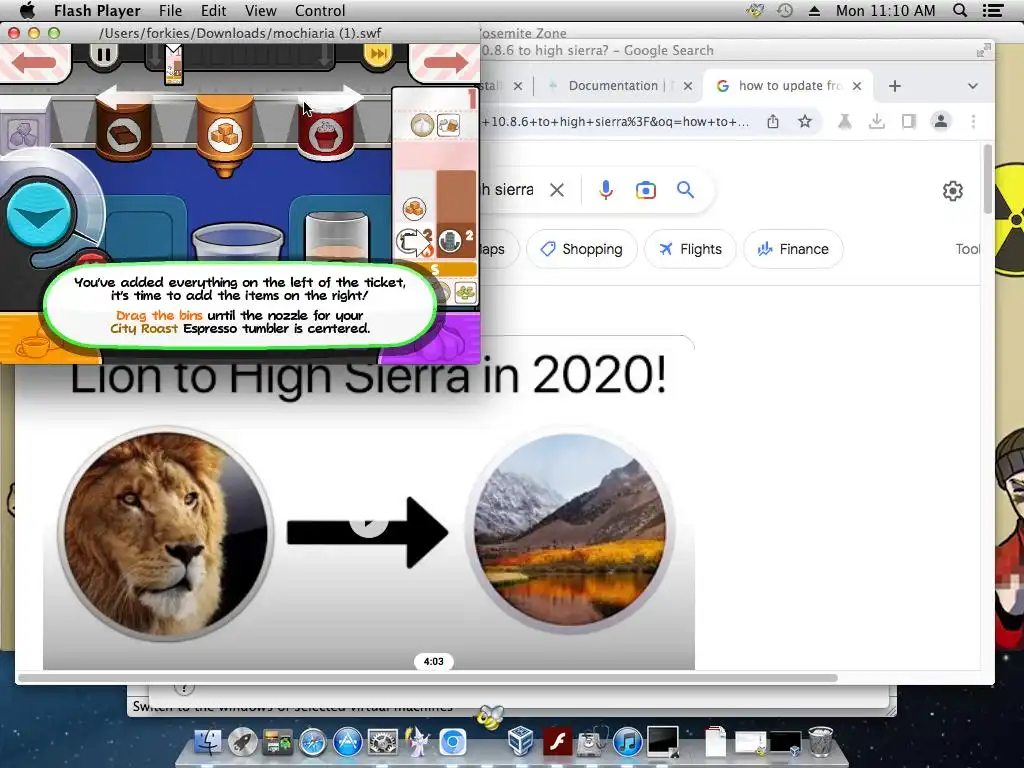The width and height of the screenshot is (1024, 768).
Task: Open Finder from the Dock
Action: tap(208, 743)
